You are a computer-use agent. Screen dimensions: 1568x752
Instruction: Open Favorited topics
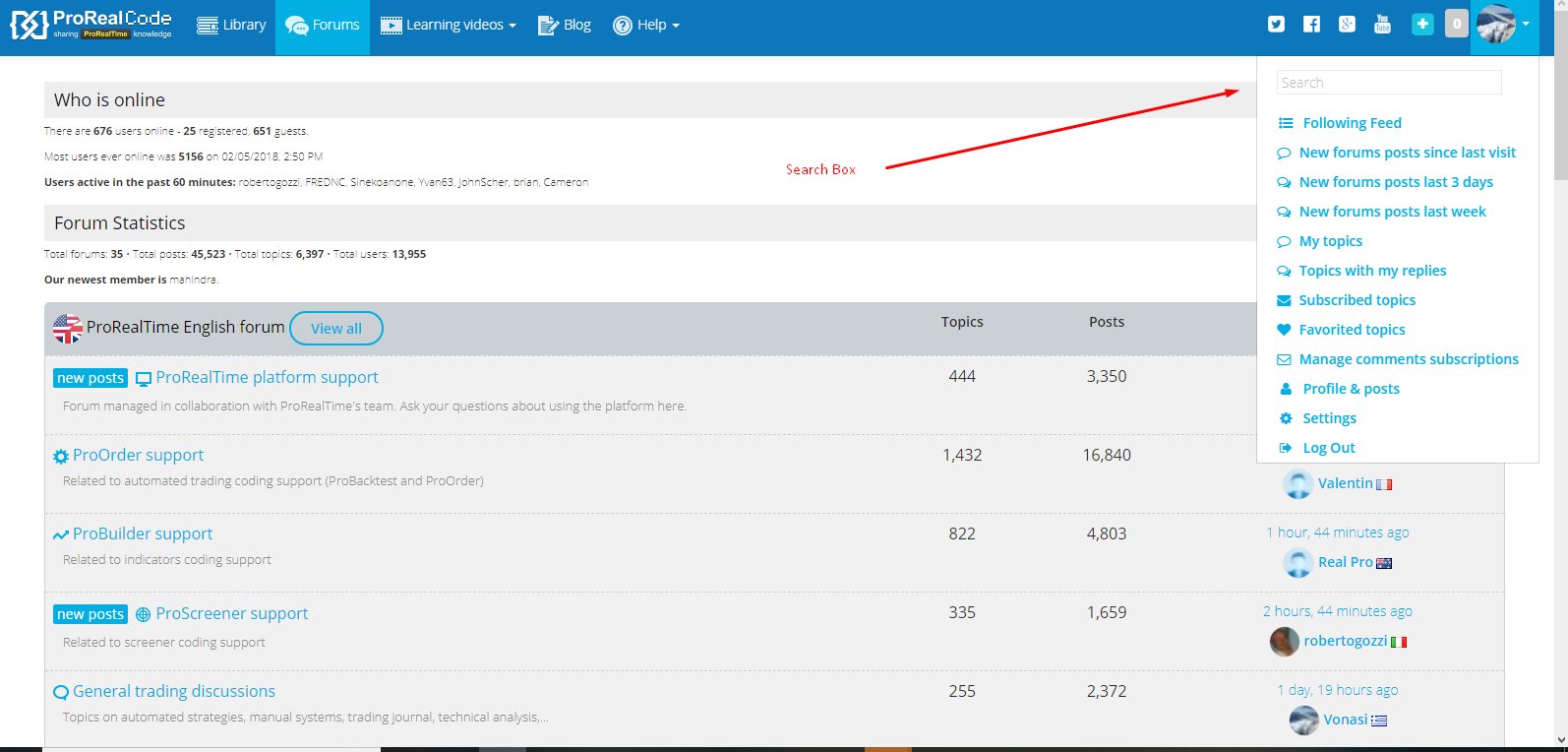point(1352,330)
